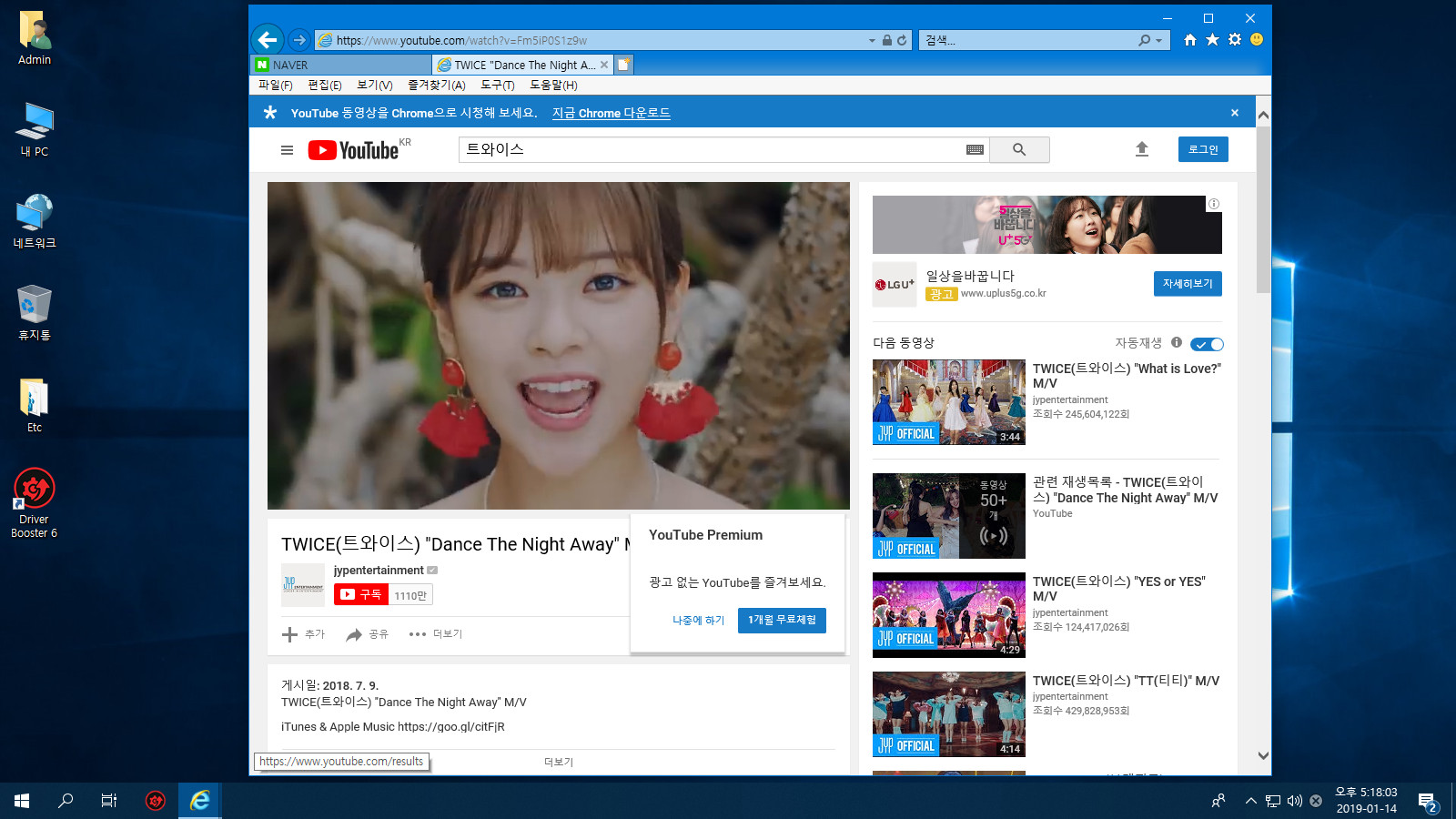
Task: Expand description with 더보기
Action: 559,763
